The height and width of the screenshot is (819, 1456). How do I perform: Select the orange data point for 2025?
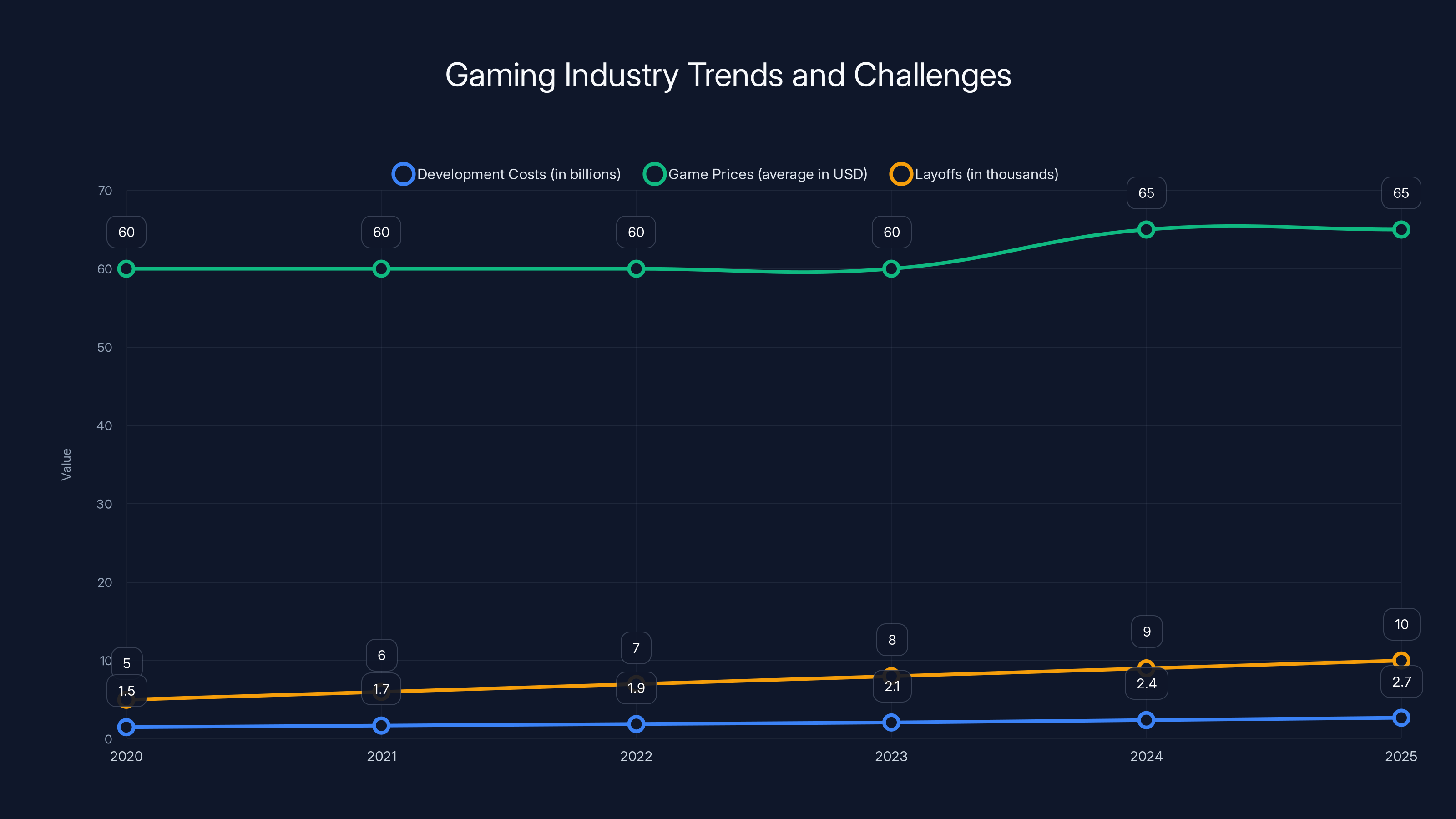pos(1402,659)
